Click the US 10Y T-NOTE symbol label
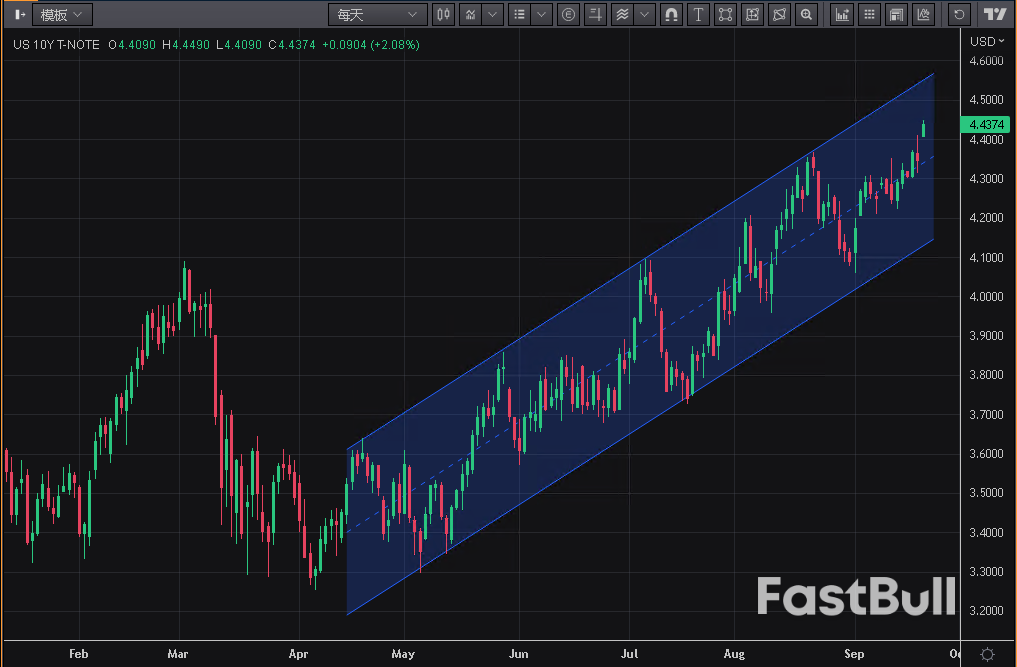Viewport: 1017px width, 667px height. (x=56, y=45)
